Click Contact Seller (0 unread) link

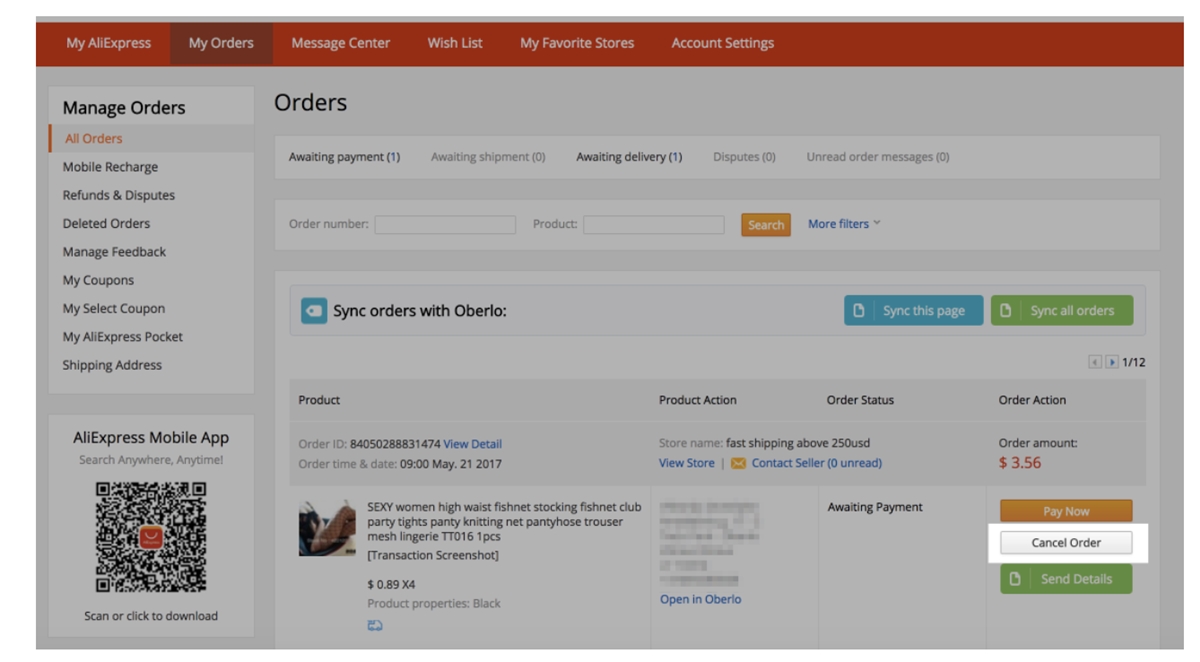coord(817,464)
